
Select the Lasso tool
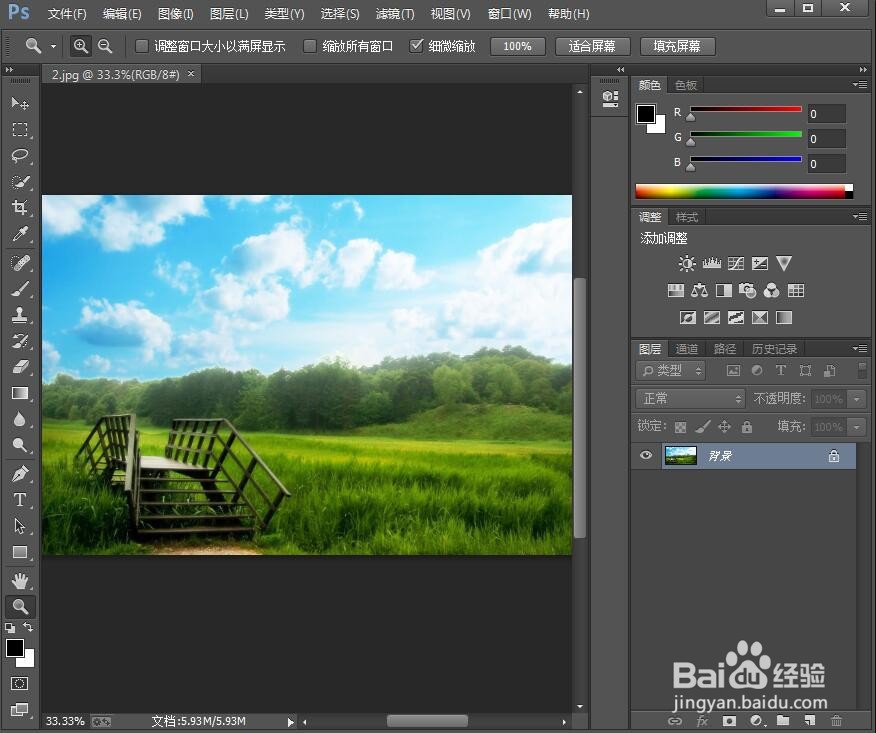point(20,155)
